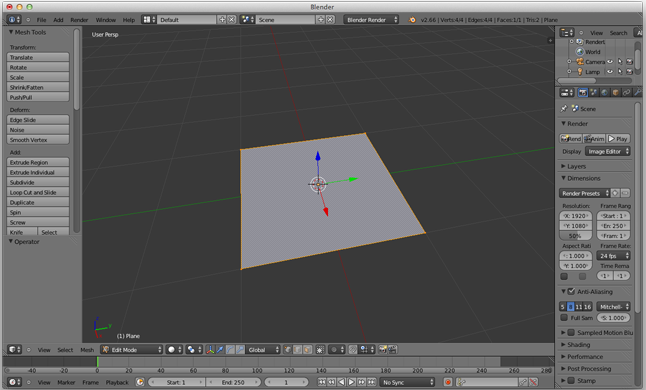The height and width of the screenshot is (390, 646).
Task: Hide the Camera with its eye icon
Action: [x=610, y=62]
